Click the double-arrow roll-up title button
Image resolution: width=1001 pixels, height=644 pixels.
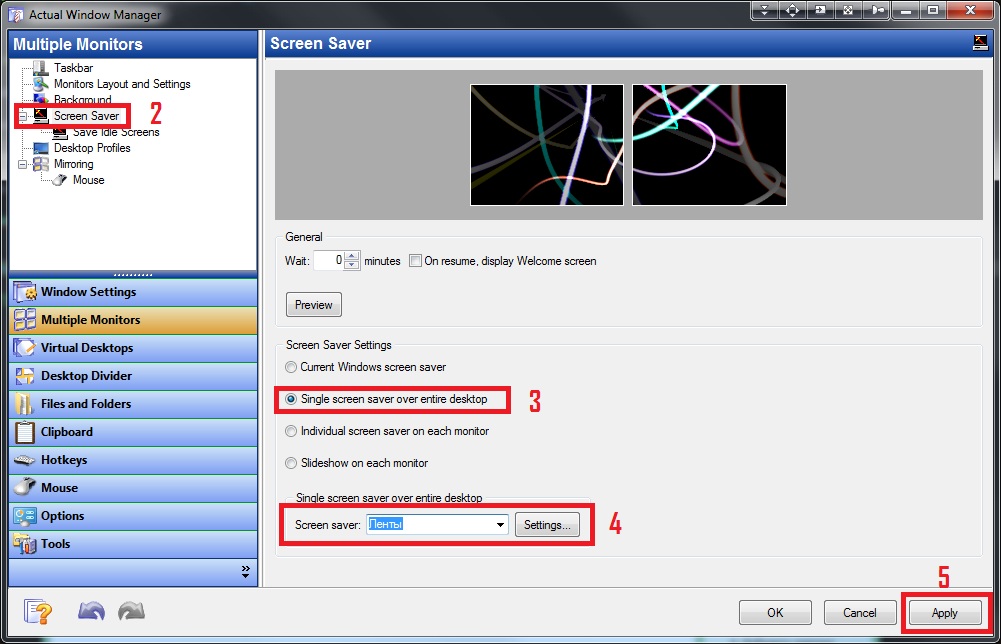[765, 10]
